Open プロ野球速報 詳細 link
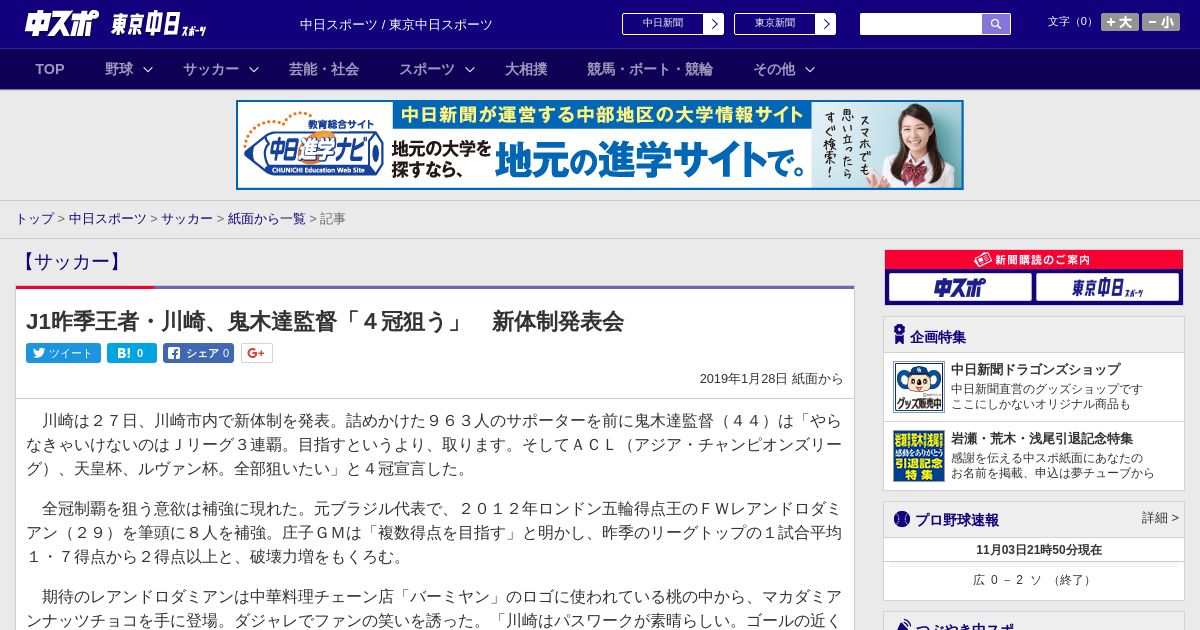 [1160, 518]
